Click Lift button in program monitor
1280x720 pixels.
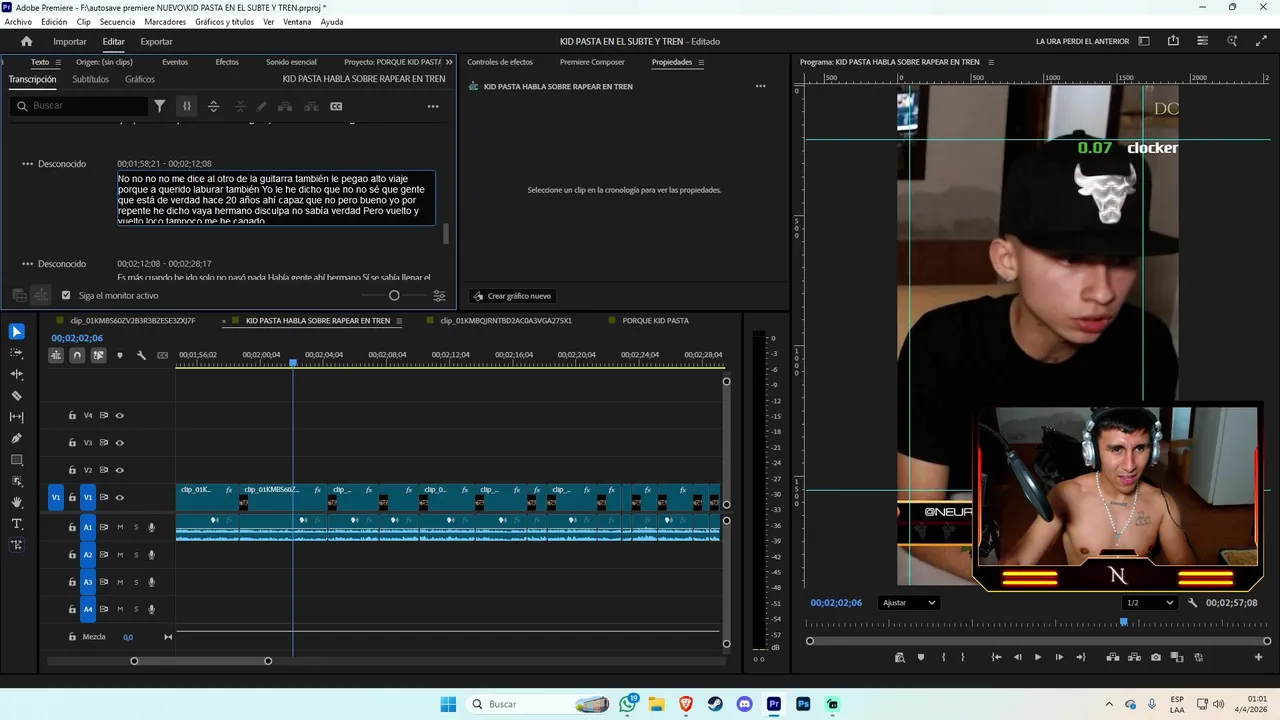point(1112,657)
